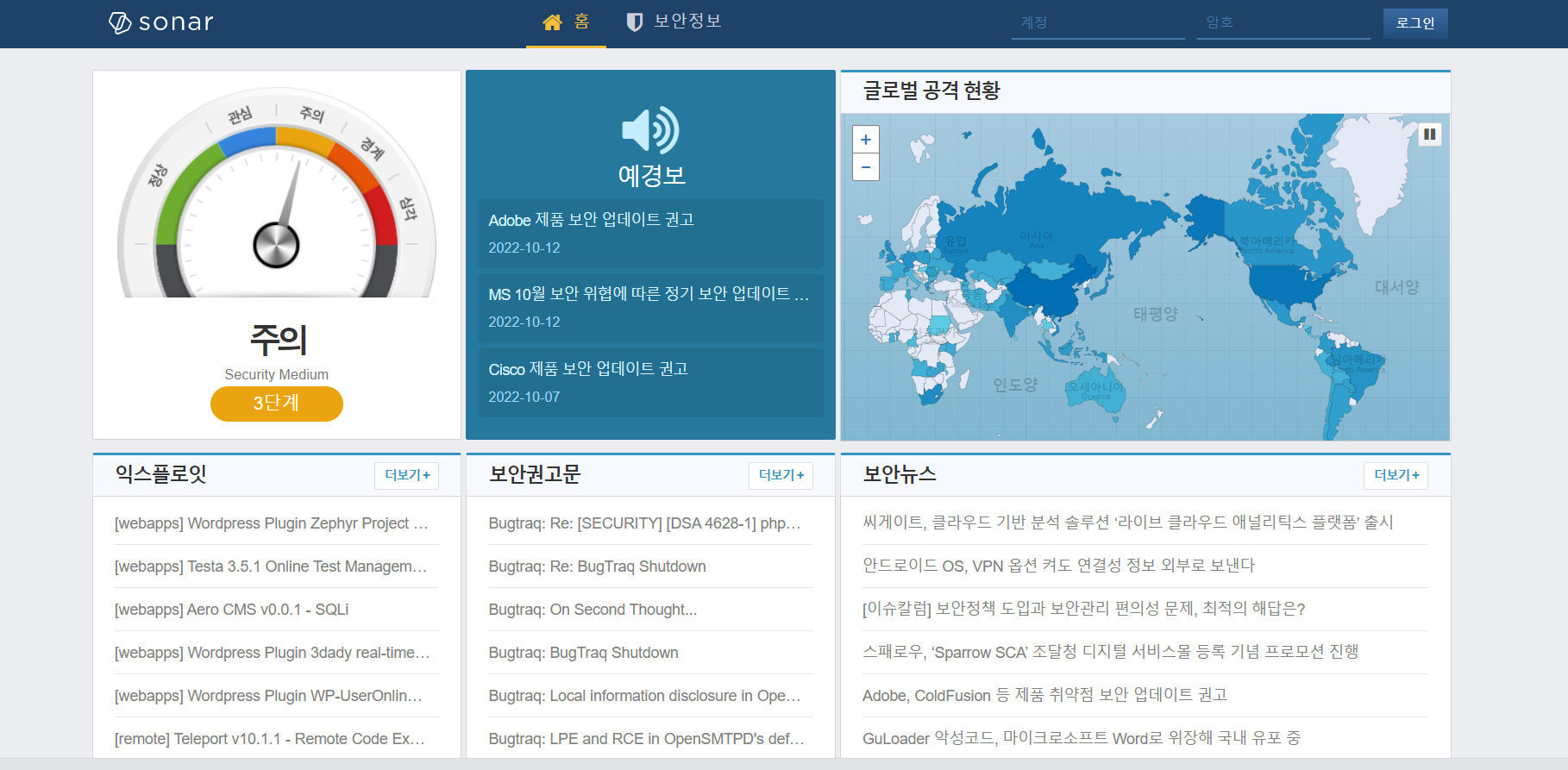This screenshot has height=770, width=1568.
Task: Open Teleport v10.1.1 Remote Code exploit
Action: pos(270,739)
